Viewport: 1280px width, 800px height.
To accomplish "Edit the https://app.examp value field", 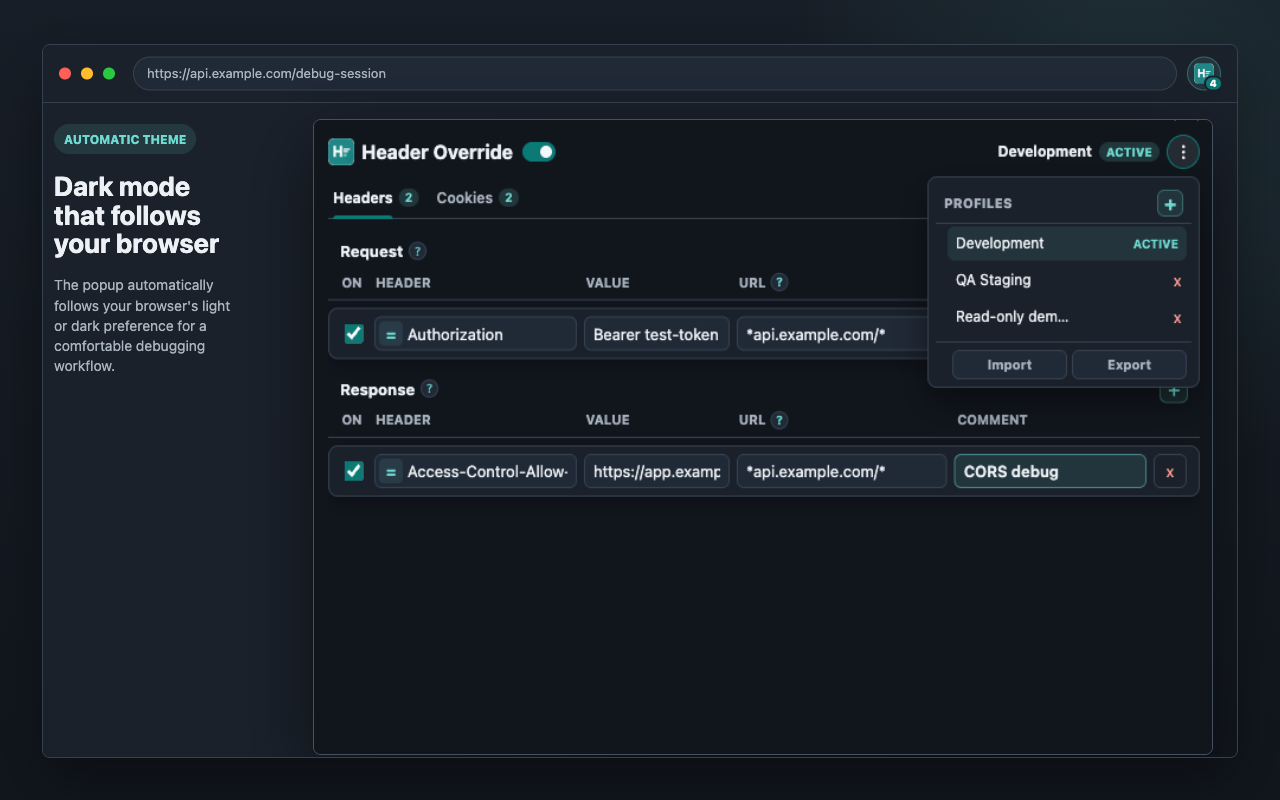I will (x=657, y=471).
